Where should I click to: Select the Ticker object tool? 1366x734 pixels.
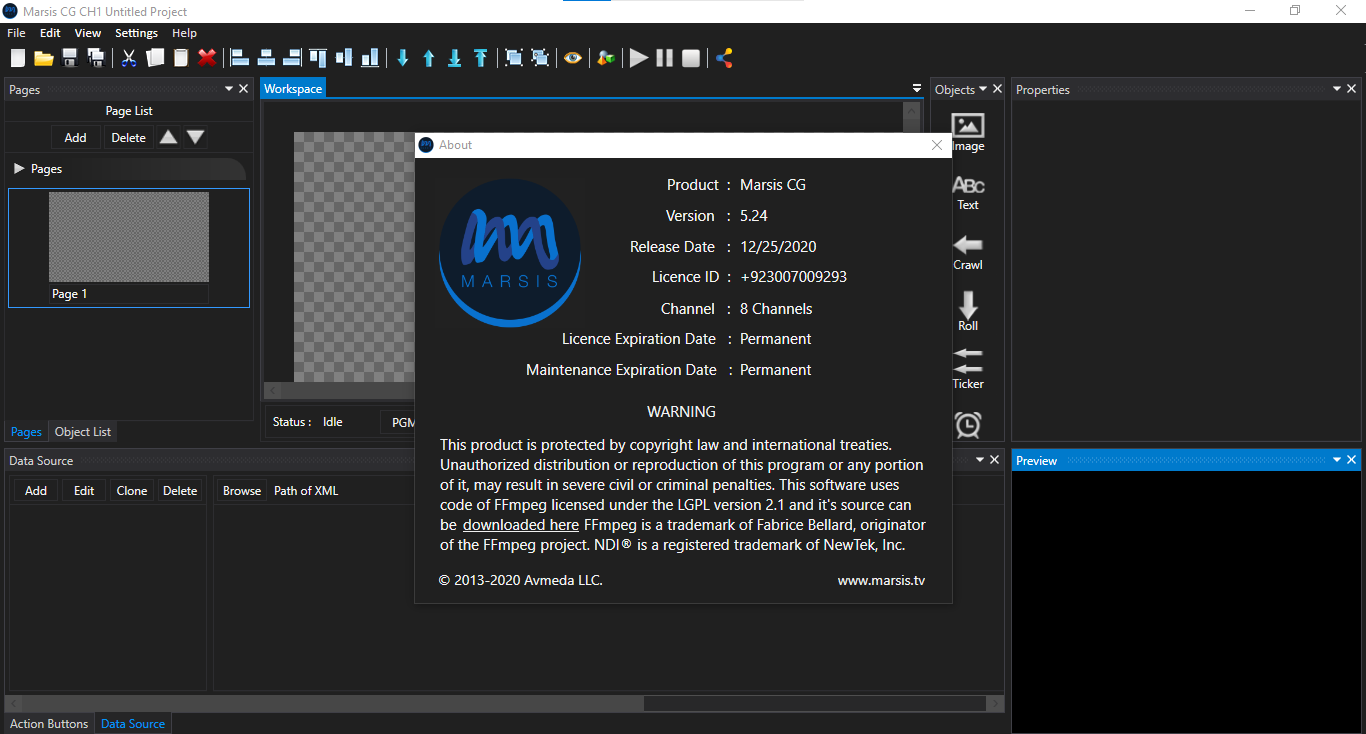click(968, 369)
